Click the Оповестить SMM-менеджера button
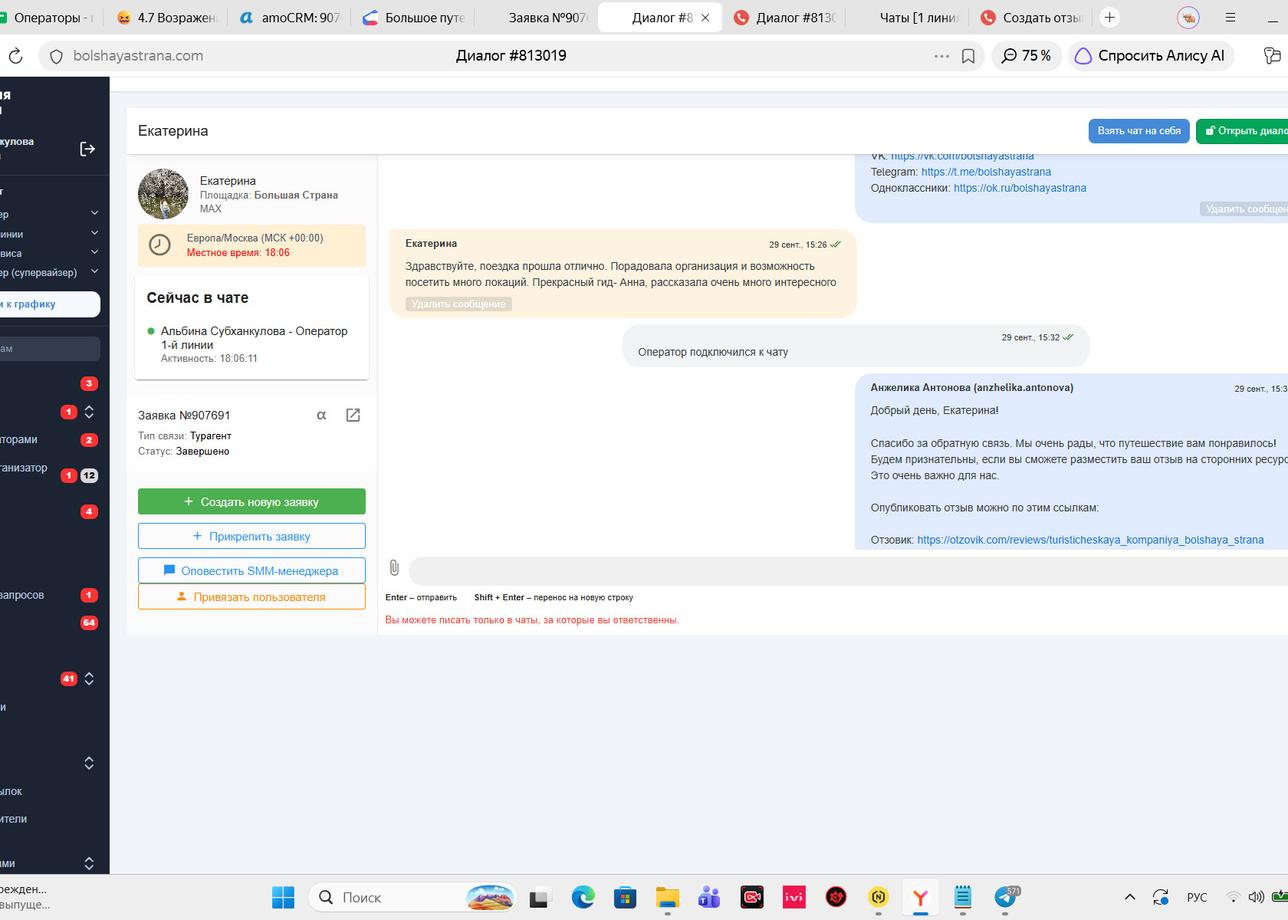Screen dimensions: 1288x920 click(252, 571)
